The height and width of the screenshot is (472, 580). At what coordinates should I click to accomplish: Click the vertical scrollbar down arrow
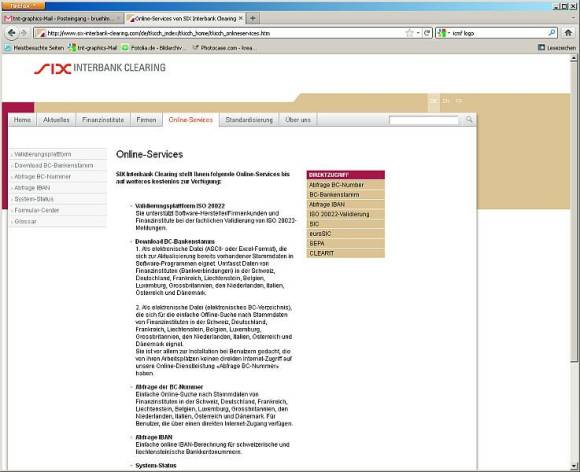pyautogui.click(x=574, y=466)
